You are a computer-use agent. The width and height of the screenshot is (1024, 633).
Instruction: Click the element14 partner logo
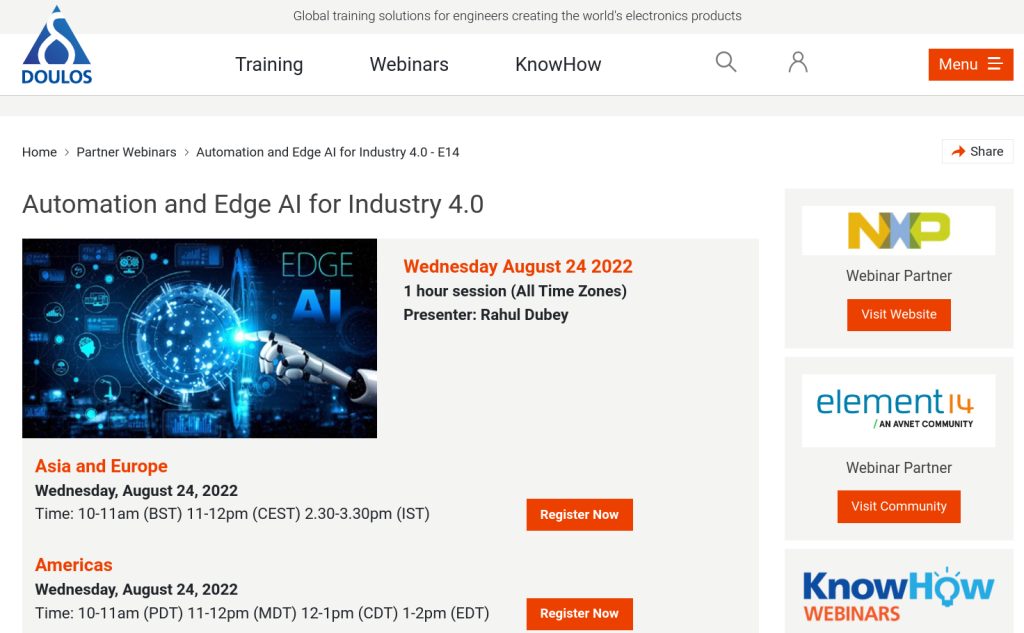tap(898, 409)
